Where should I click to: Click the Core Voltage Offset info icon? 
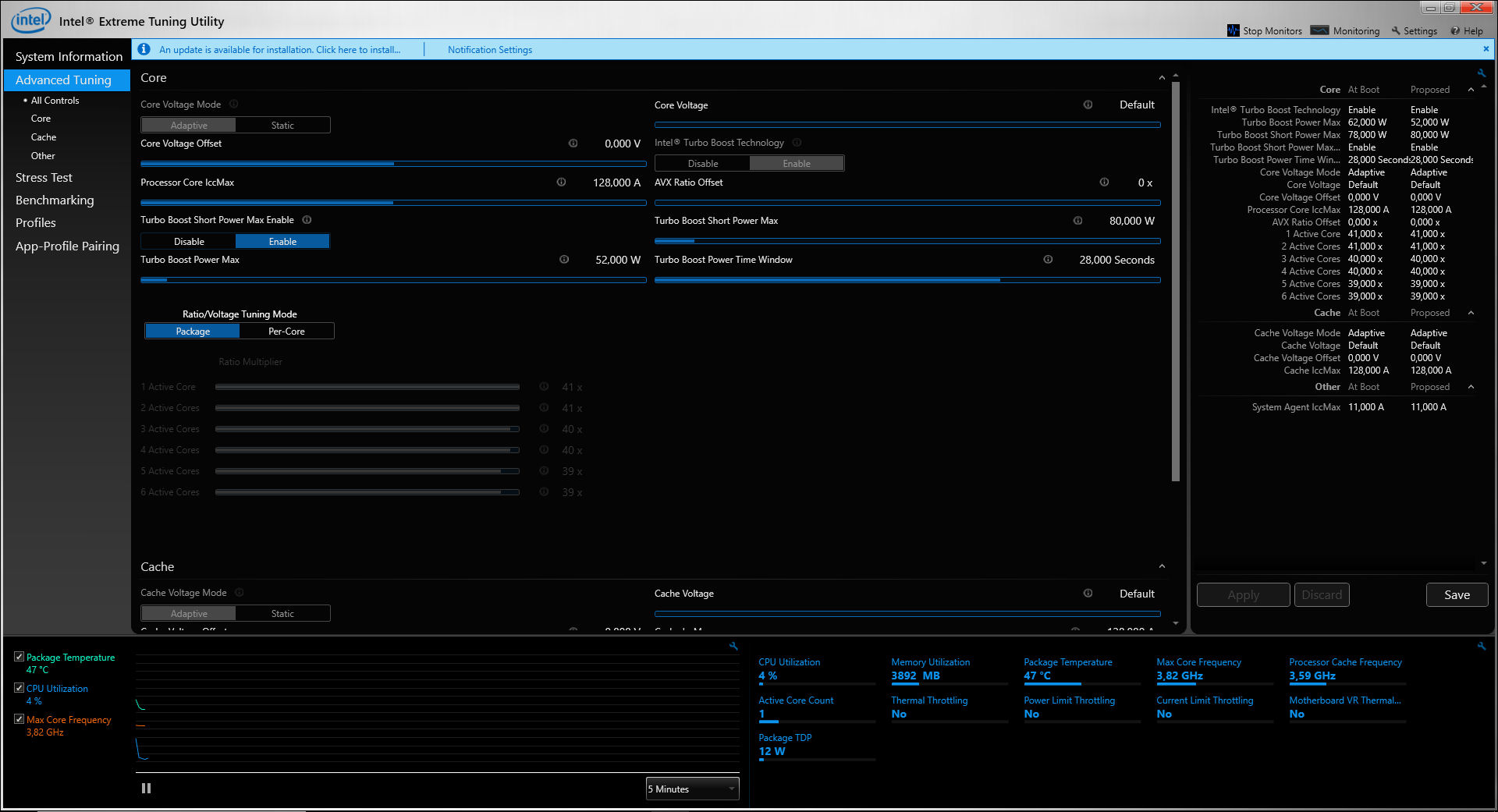point(573,144)
